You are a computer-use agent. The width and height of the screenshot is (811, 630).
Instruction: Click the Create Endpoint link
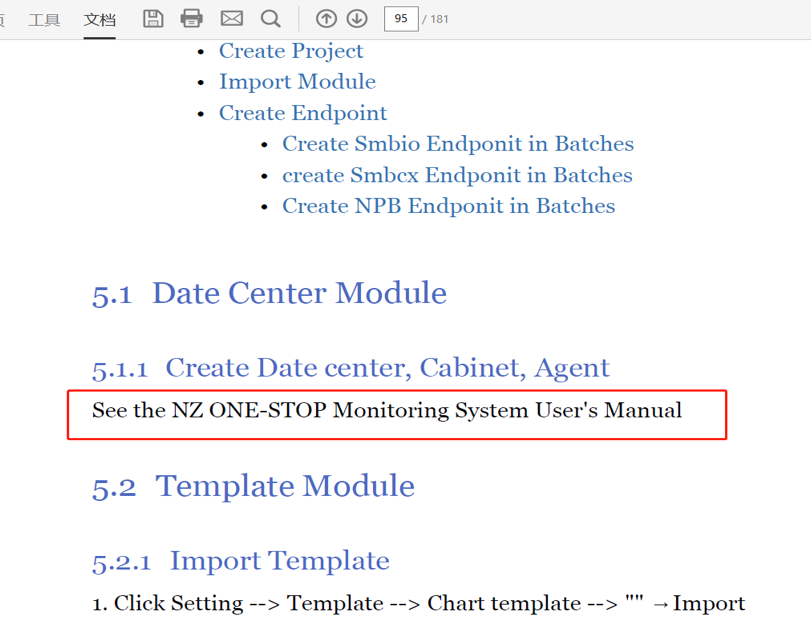click(303, 113)
